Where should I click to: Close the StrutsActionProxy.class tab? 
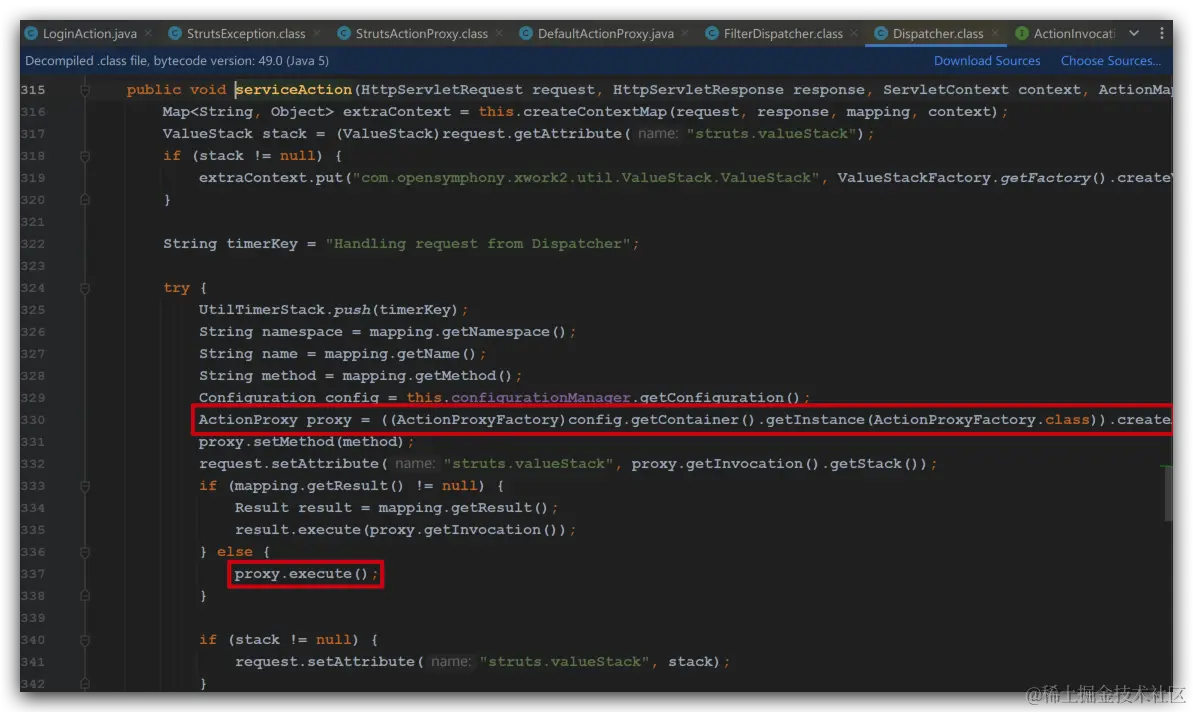pyautogui.click(x=499, y=33)
